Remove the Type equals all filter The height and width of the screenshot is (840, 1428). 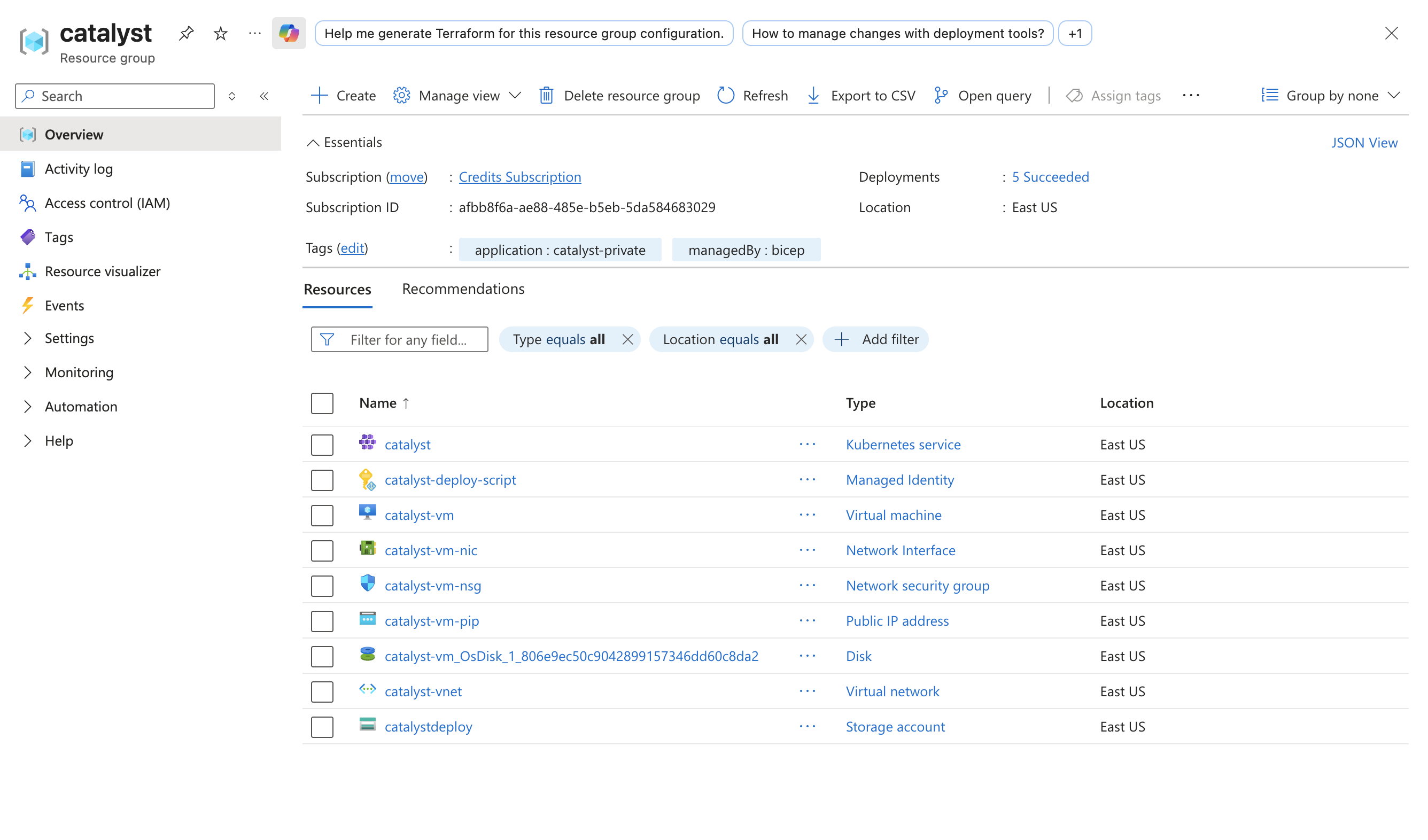click(627, 339)
